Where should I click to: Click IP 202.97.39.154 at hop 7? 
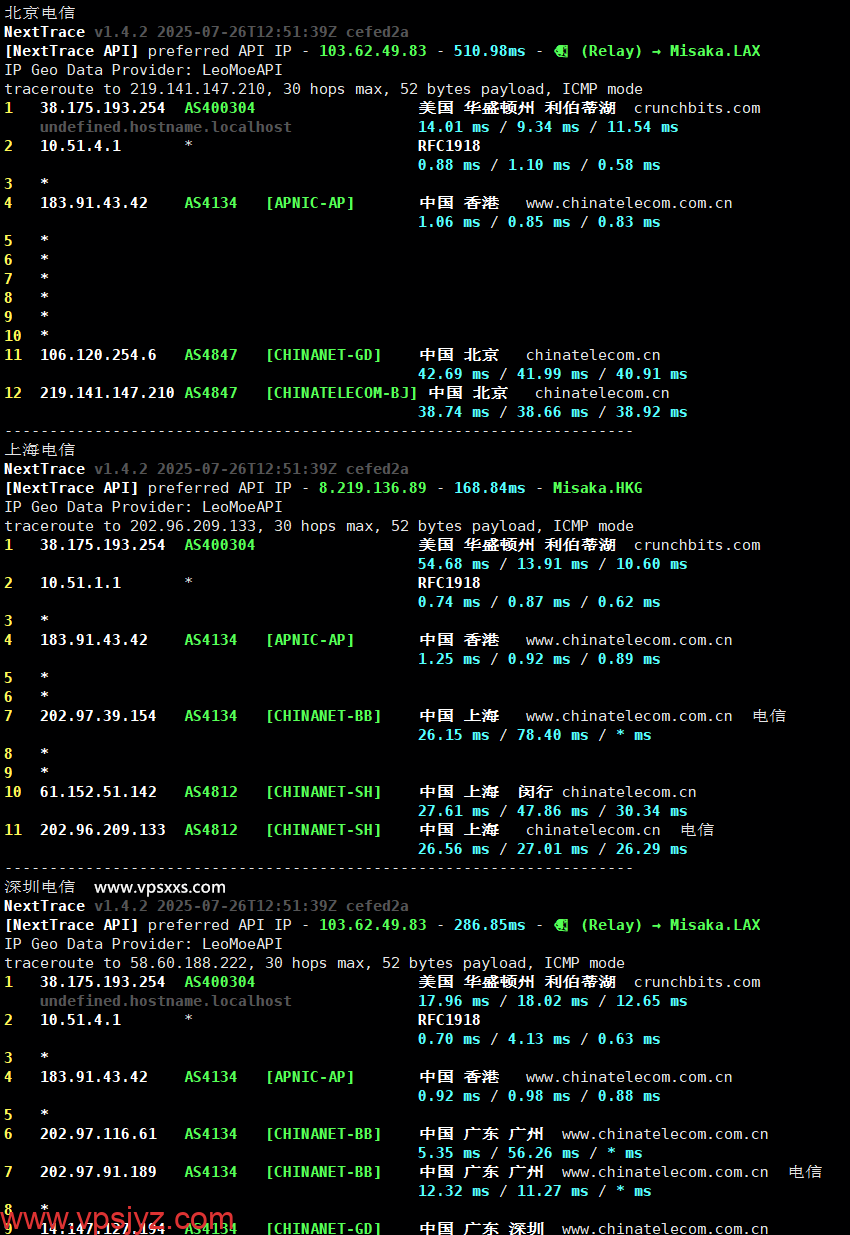click(x=98, y=716)
